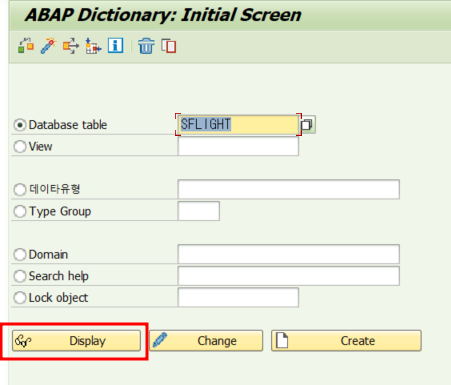This screenshot has width=451, height=385.
Task: Click the View name input field
Action: click(238, 146)
